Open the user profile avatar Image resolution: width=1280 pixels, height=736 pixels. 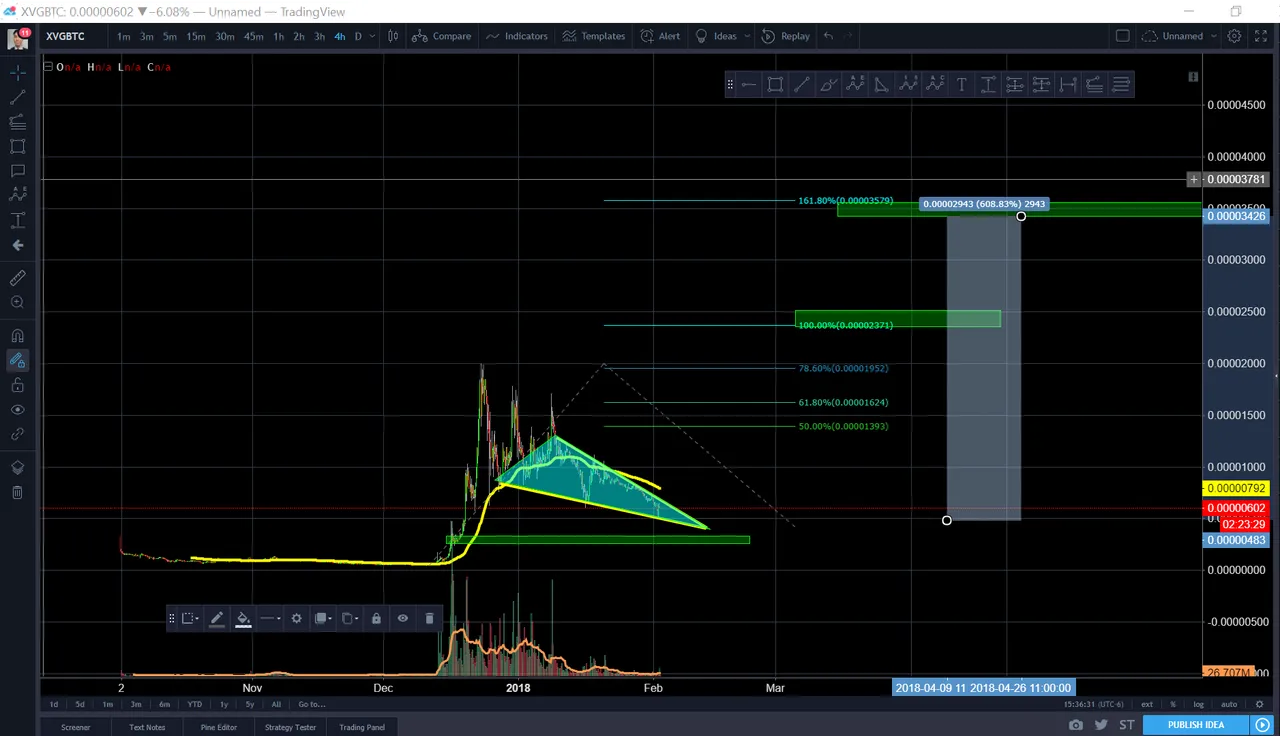(x=17, y=39)
